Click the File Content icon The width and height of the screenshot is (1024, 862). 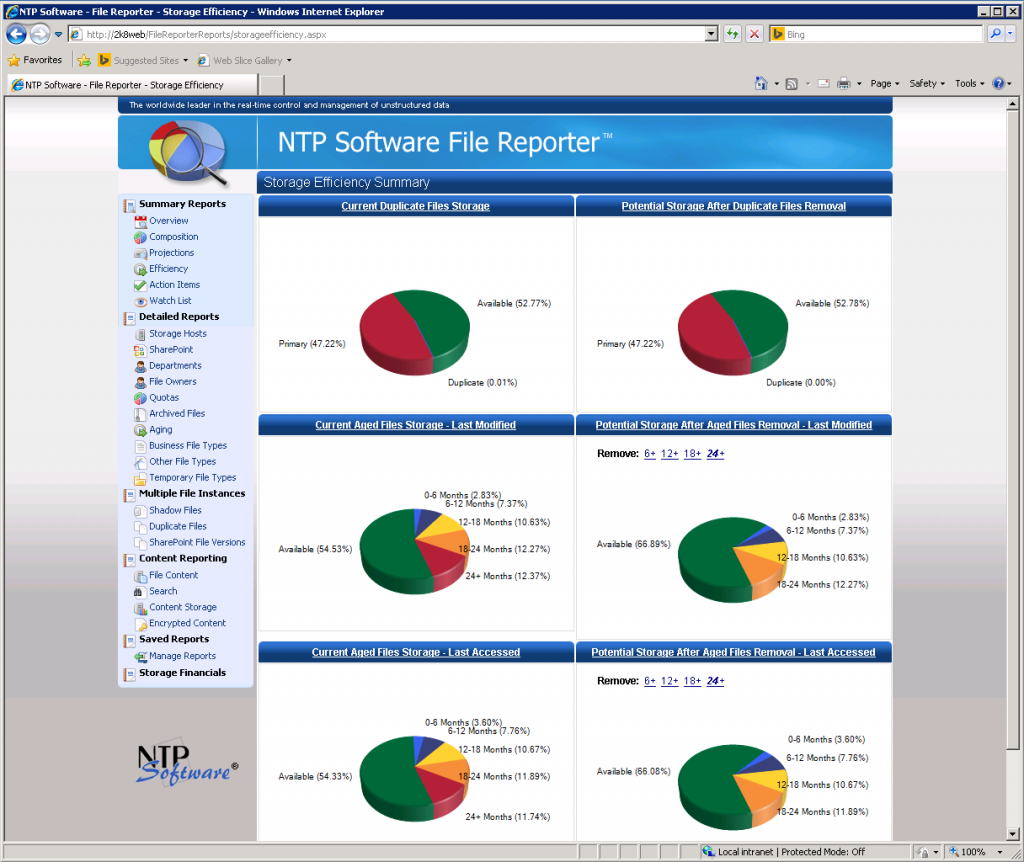(x=140, y=575)
